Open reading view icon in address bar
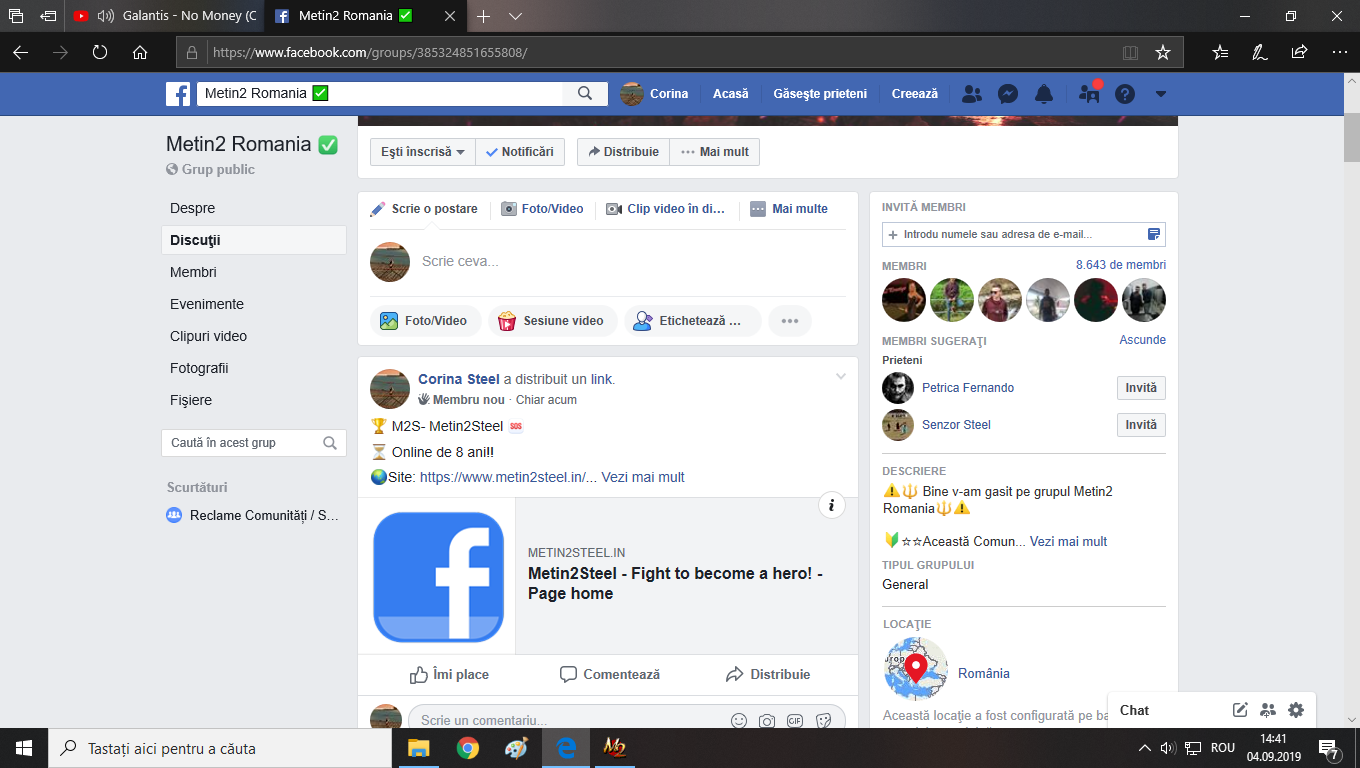Image resolution: width=1360 pixels, height=768 pixels. (x=1130, y=52)
